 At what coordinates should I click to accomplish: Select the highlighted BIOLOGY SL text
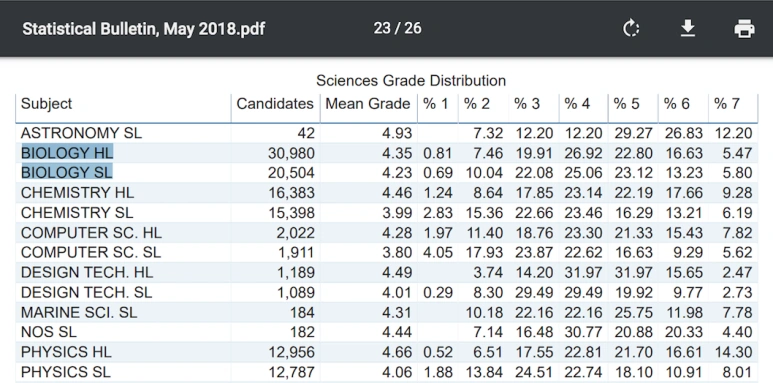67,173
